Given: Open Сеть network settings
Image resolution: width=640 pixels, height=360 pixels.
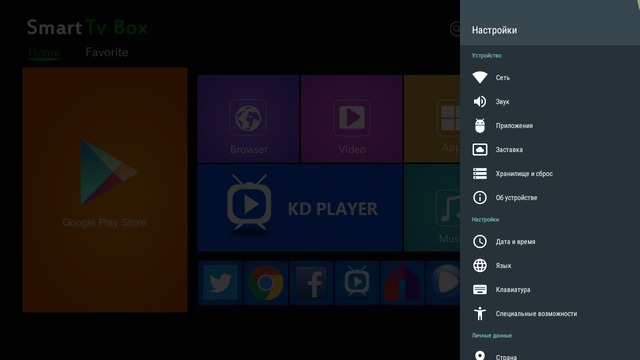Looking at the screenshot, I should click(x=550, y=78).
